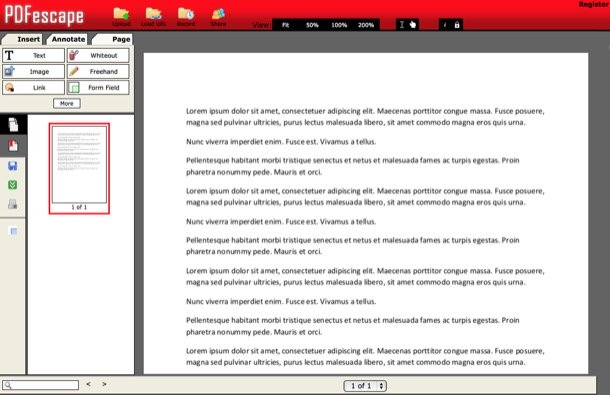Screen dimensions: 610x395
Task: Click the padlock security icon
Action: (457, 25)
